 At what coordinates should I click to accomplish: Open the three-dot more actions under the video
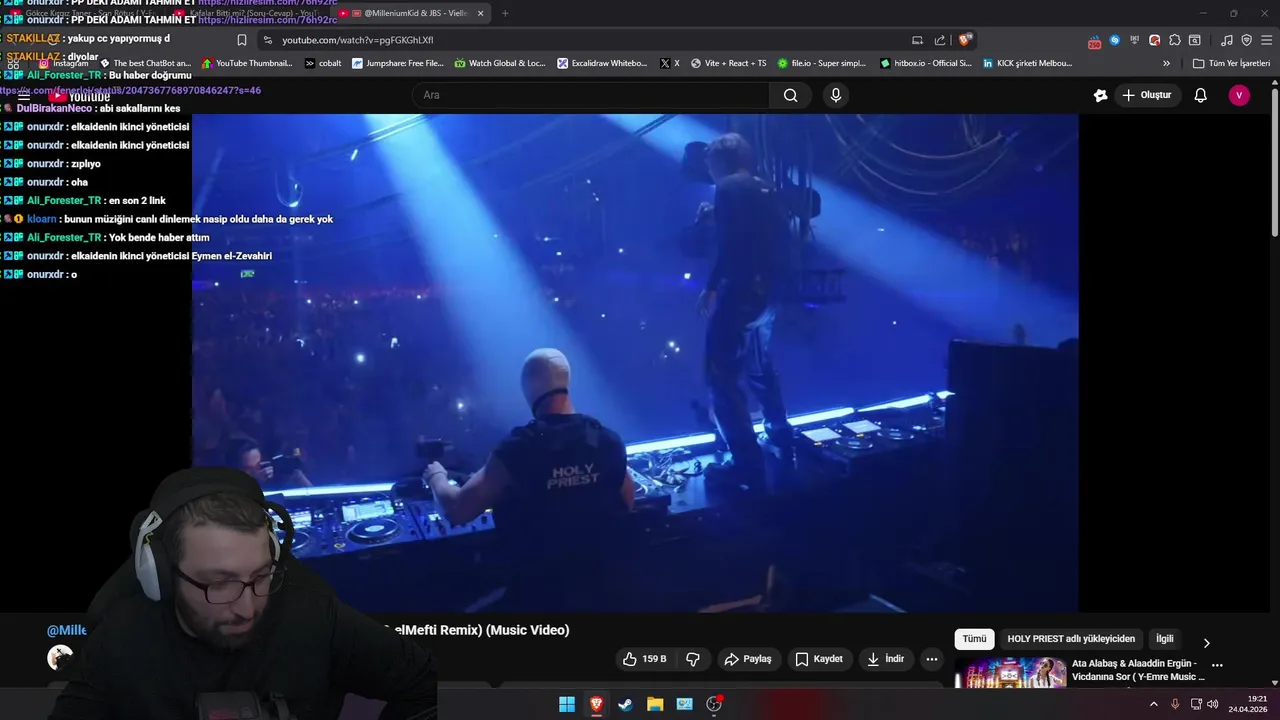click(932, 659)
